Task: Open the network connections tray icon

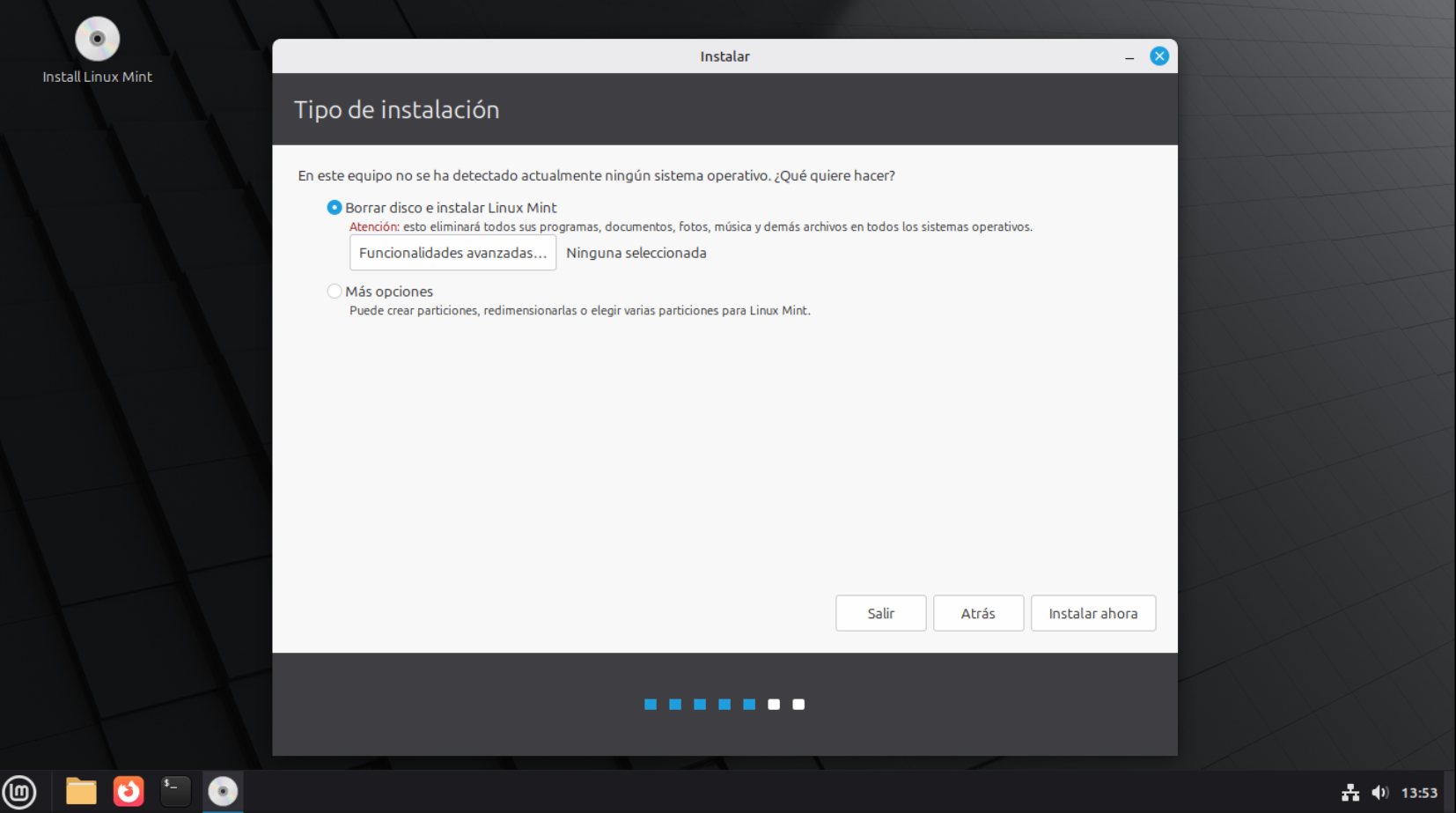Action: tap(1349, 793)
